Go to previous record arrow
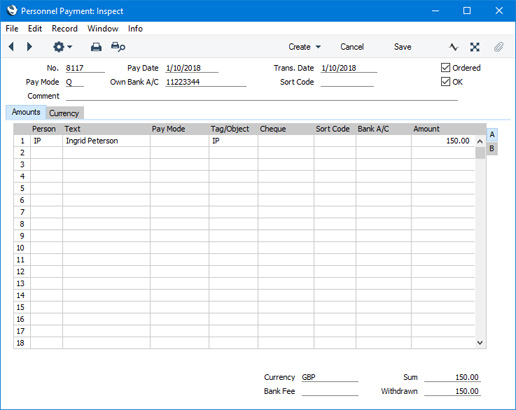This screenshot has width=516, height=410. (11, 47)
